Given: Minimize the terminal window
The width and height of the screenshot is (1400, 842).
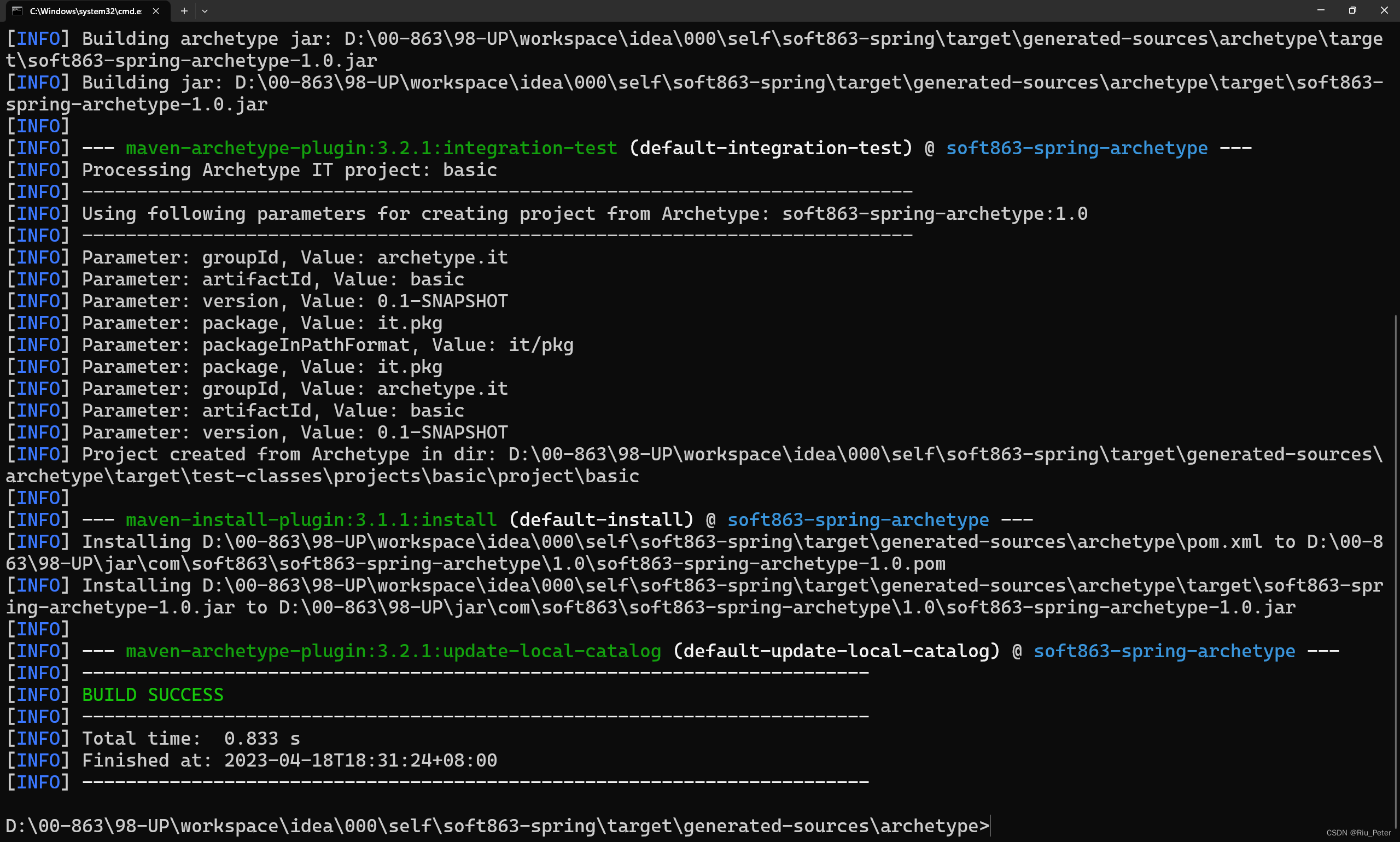Looking at the screenshot, I should 1321,10.
